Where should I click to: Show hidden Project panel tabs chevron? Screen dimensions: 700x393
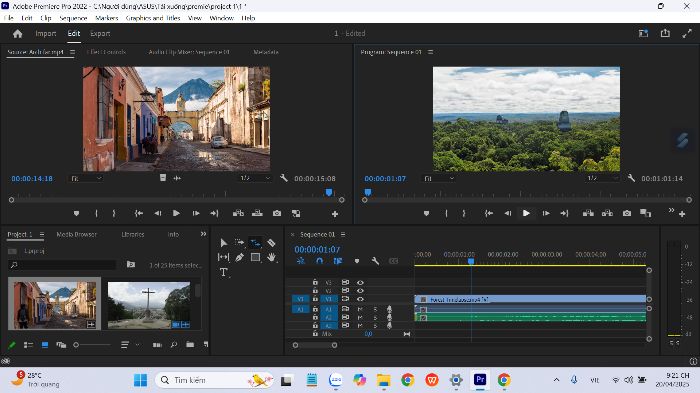pyautogui.click(x=203, y=234)
